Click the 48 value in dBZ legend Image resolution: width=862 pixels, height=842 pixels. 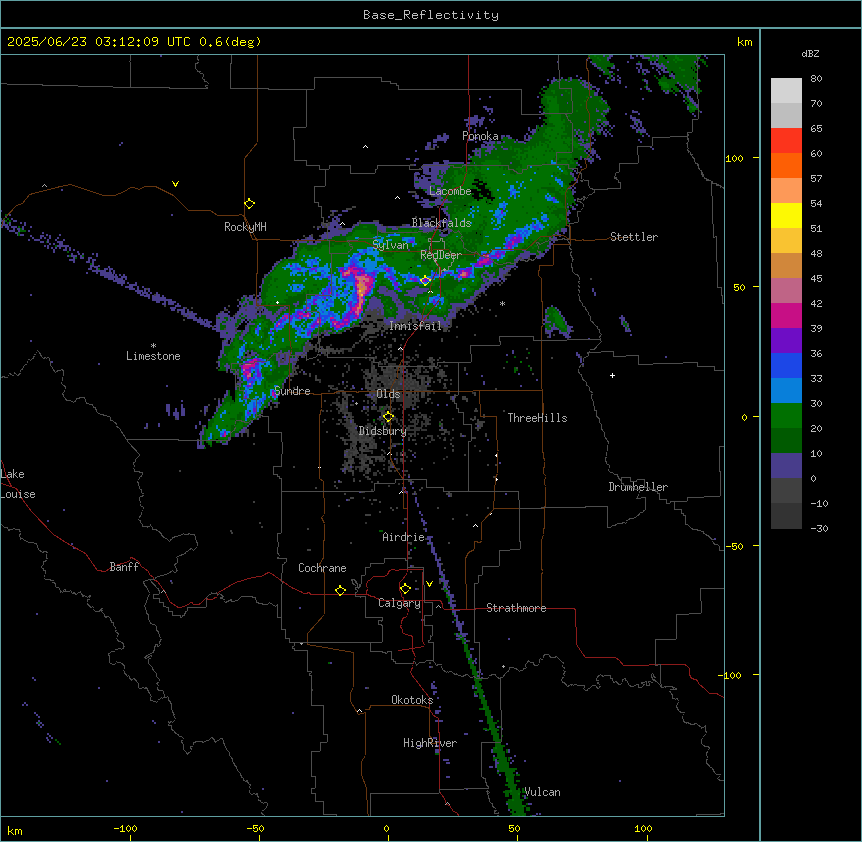click(816, 254)
